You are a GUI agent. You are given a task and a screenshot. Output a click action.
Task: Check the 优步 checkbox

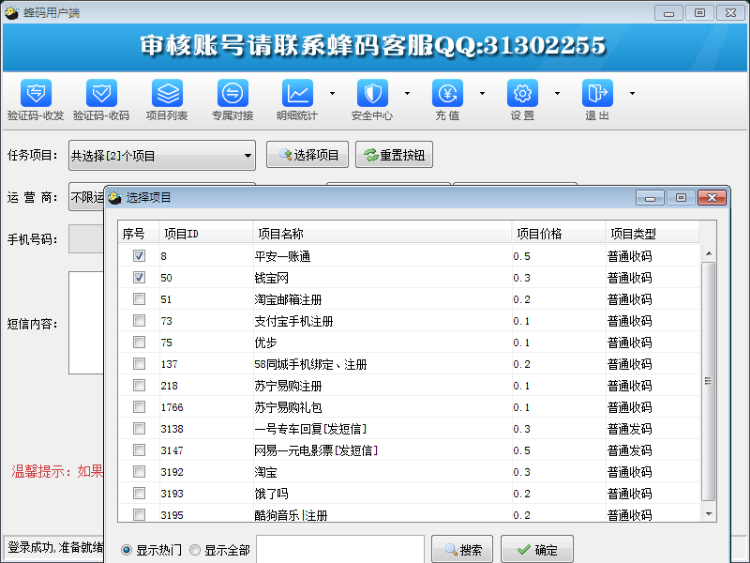(139, 342)
